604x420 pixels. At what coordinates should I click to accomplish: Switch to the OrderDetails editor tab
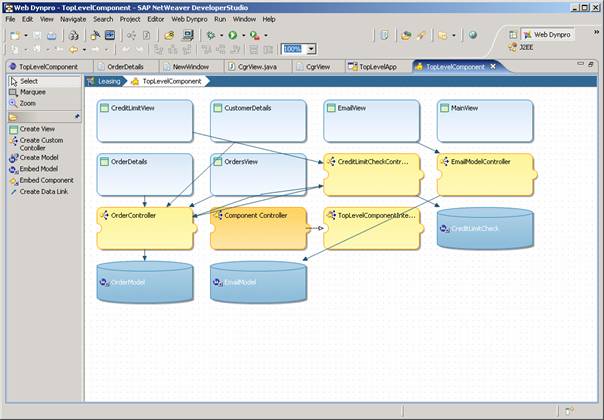(x=126, y=67)
